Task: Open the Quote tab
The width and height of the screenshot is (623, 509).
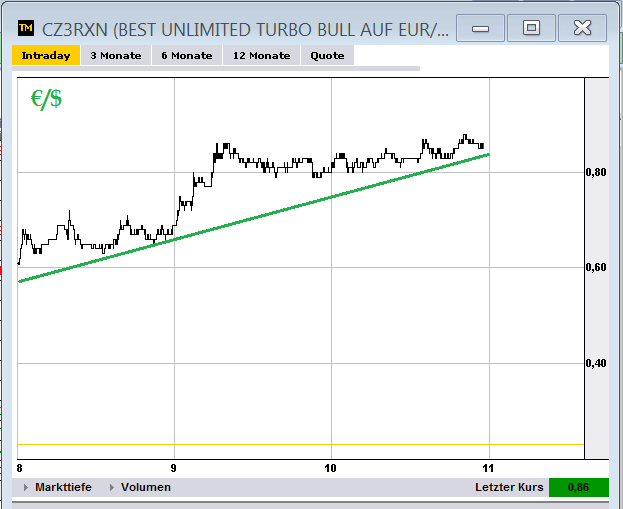Action: coord(327,56)
